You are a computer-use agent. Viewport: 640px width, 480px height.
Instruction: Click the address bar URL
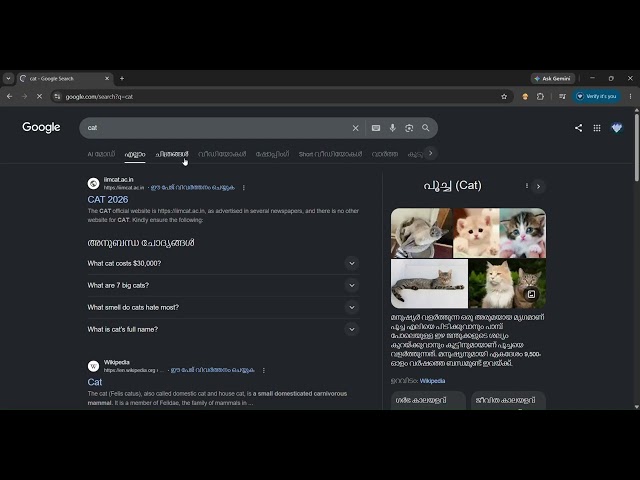point(99,97)
